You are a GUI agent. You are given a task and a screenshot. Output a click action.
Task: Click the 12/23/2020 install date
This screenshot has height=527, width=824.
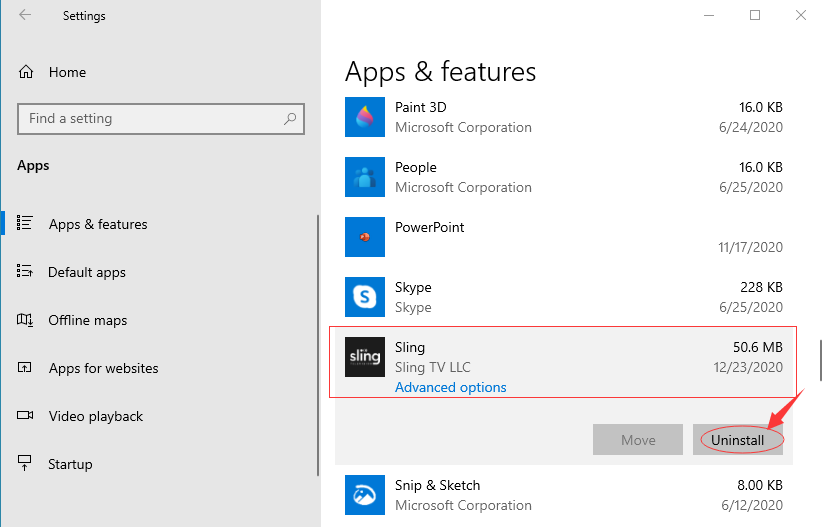point(748,367)
